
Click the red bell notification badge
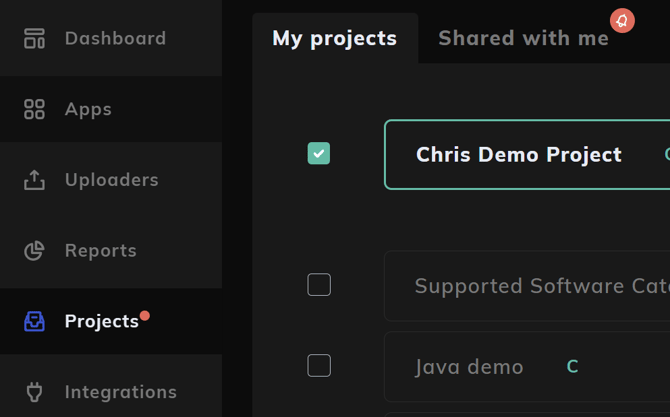coord(623,20)
